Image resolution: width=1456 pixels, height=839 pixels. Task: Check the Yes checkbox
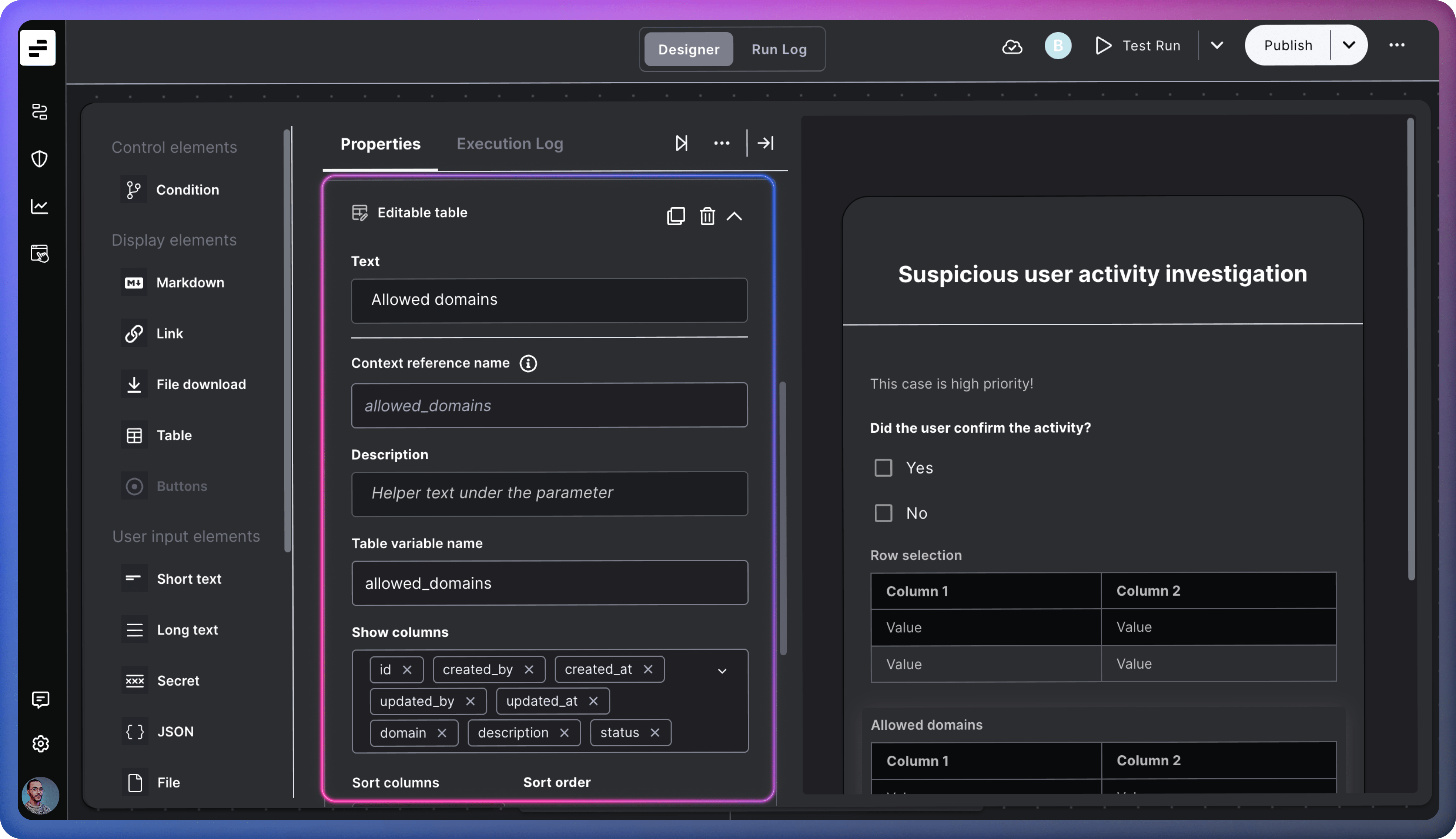click(883, 468)
